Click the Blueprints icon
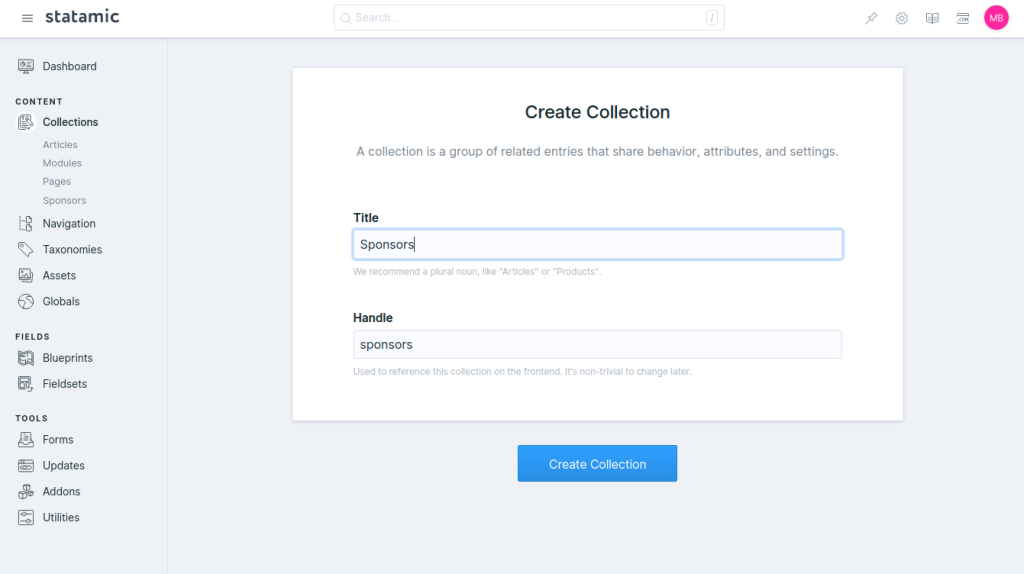 [25, 358]
